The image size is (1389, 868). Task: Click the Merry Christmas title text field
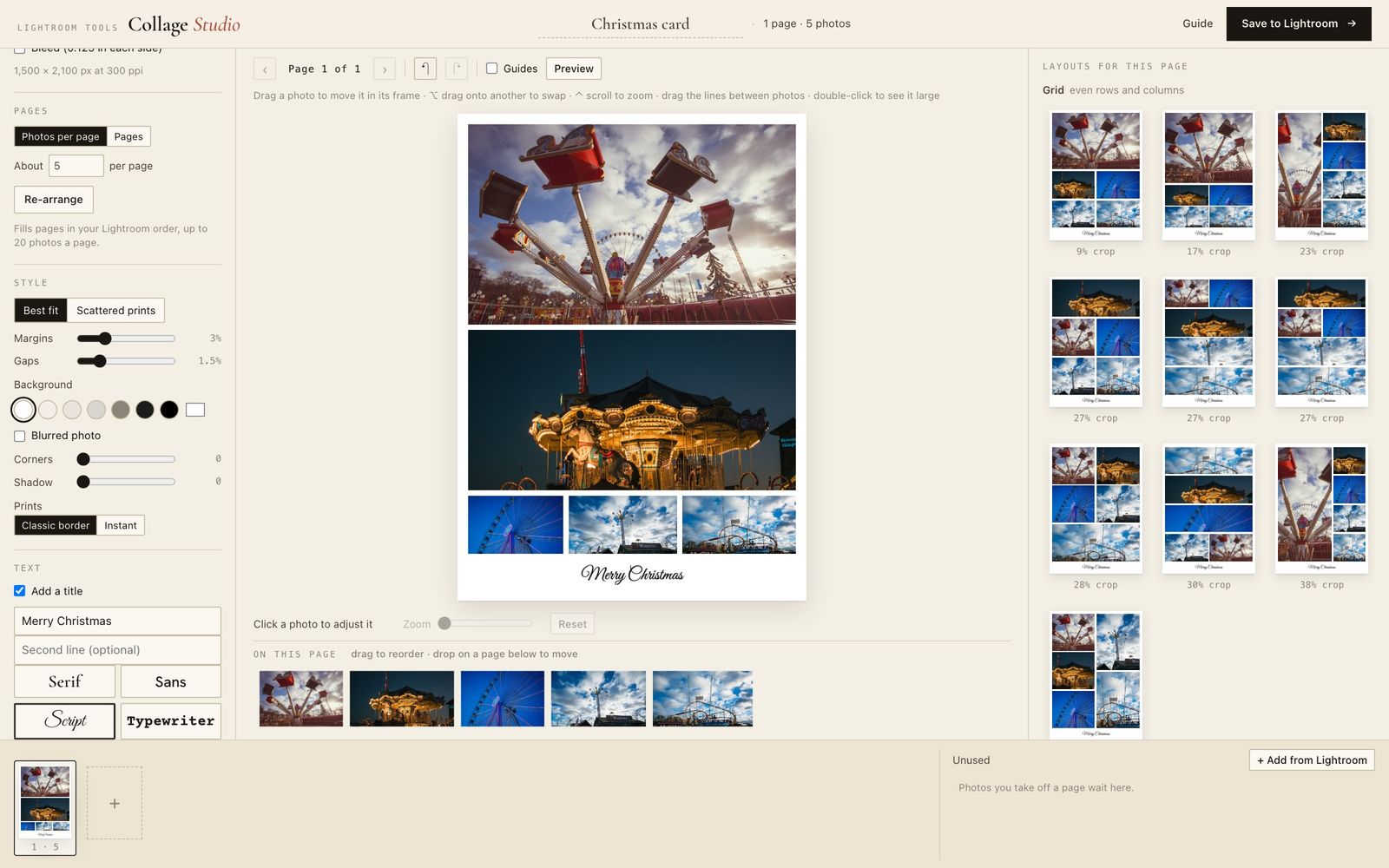tap(117, 621)
